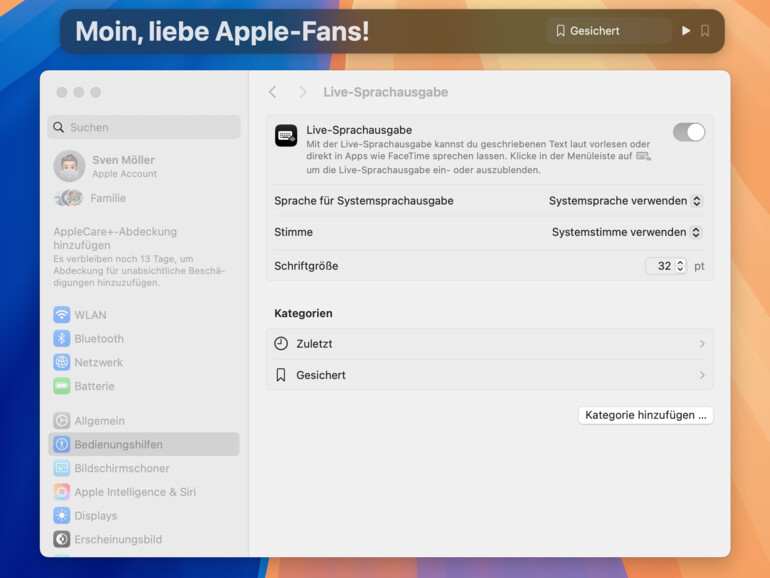The width and height of the screenshot is (770, 578).
Task: Select Erscheinungsbild label in sidebar
Action: coord(118,539)
